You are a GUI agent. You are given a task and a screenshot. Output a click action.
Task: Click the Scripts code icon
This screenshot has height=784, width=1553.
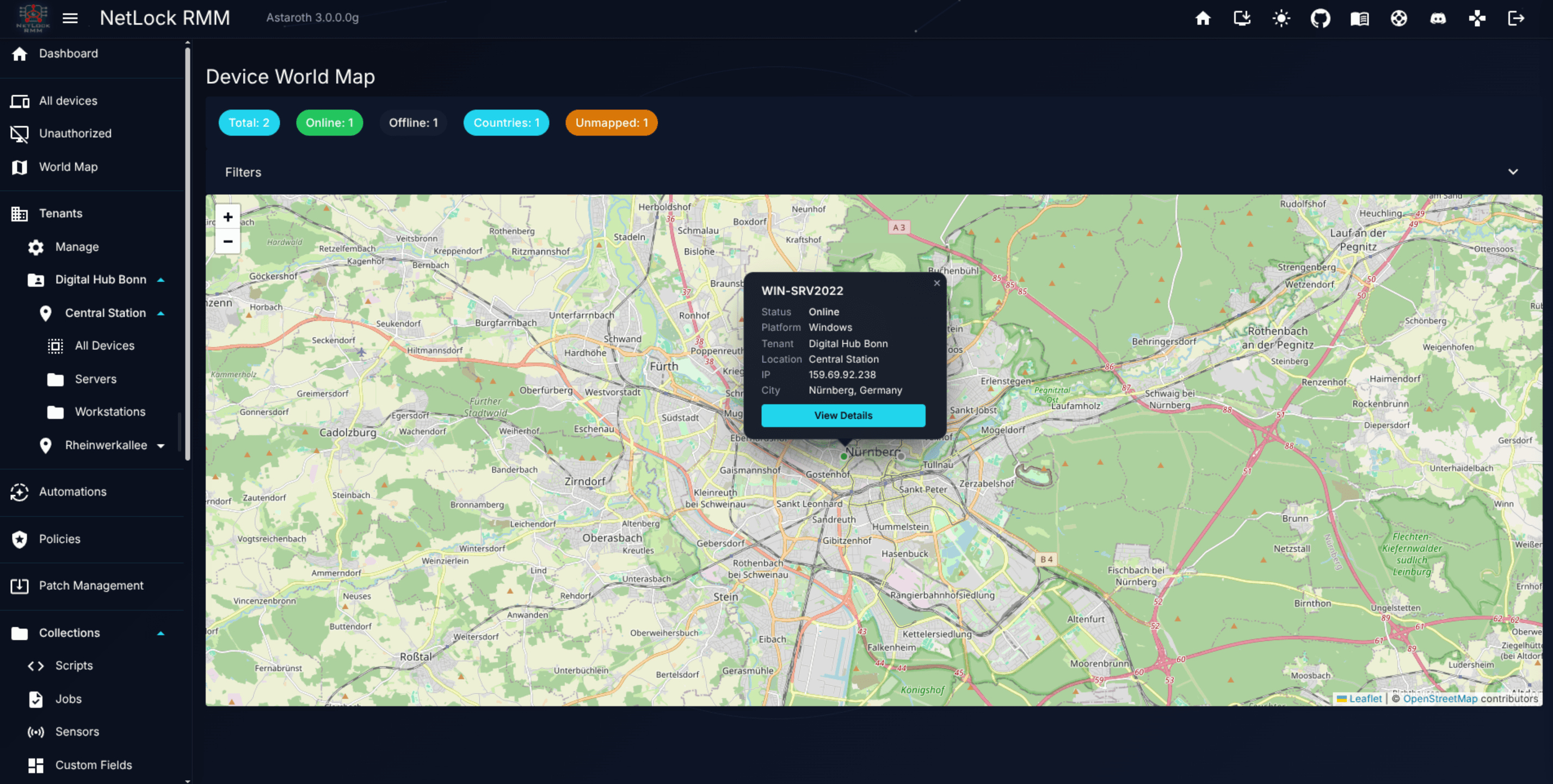click(35, 666)
